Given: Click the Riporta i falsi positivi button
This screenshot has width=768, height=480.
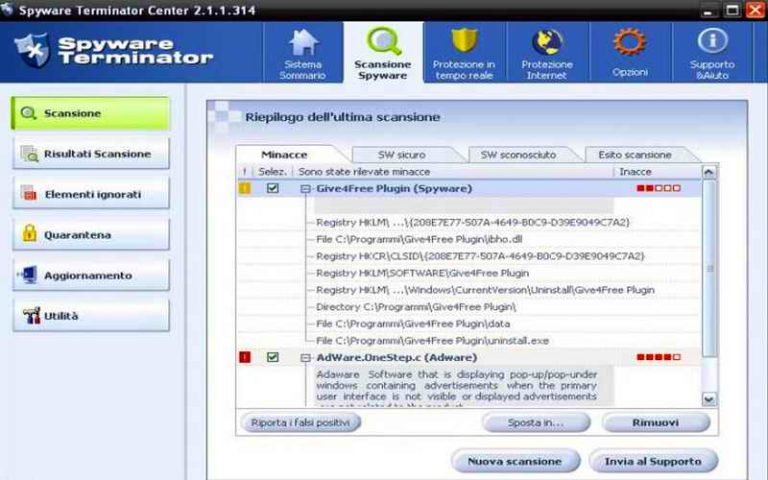Looking at the screenshot, I should [x=300, y=422].
